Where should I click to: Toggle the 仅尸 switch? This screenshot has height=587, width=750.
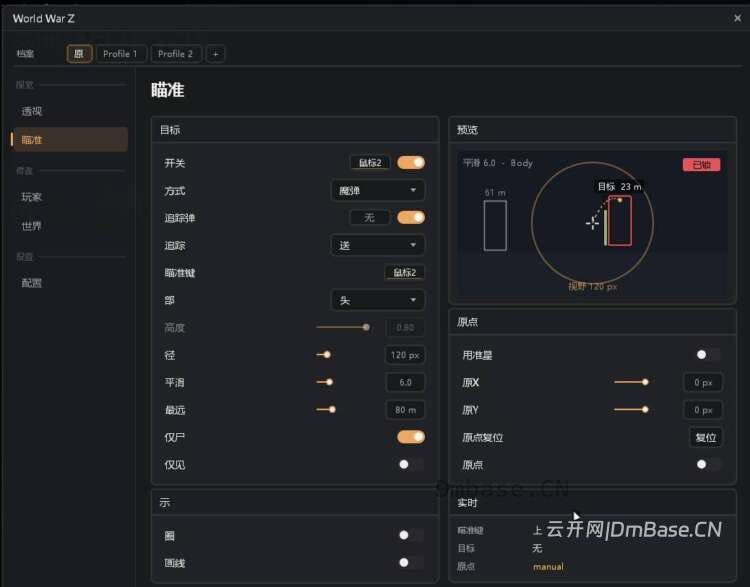tap(411, 437)
